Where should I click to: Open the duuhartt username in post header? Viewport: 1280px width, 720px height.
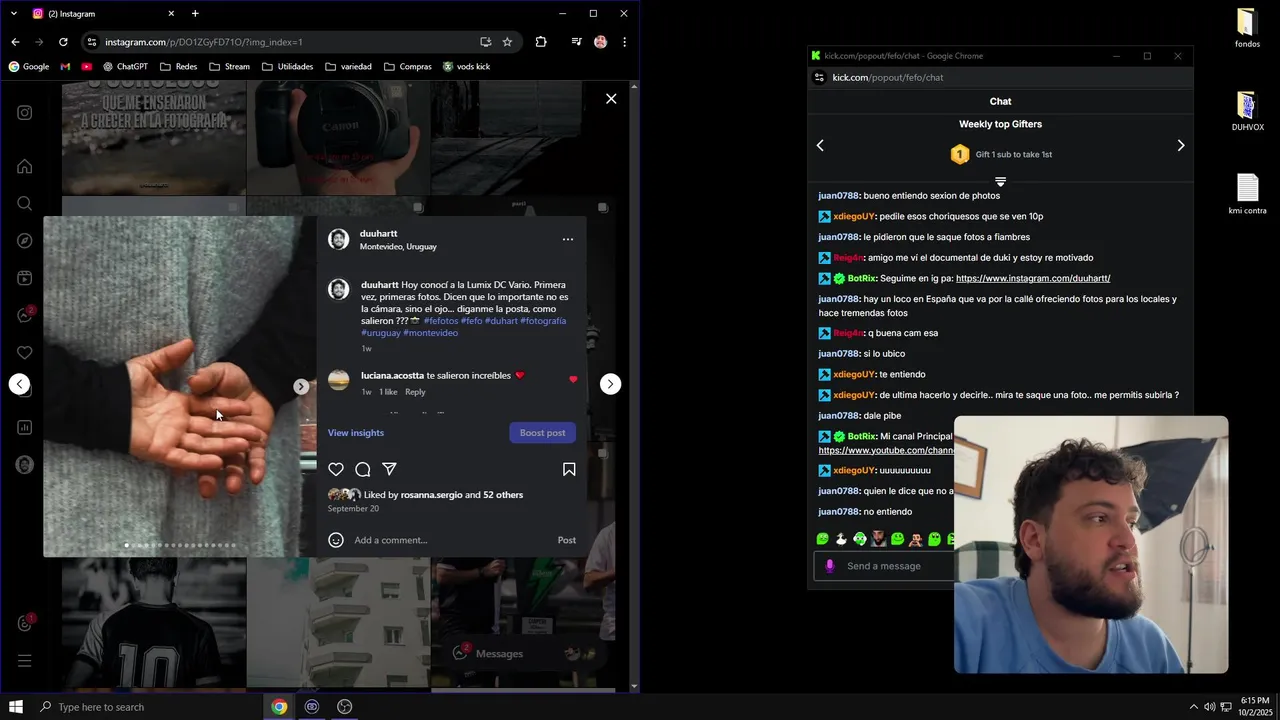coord(379,233)
